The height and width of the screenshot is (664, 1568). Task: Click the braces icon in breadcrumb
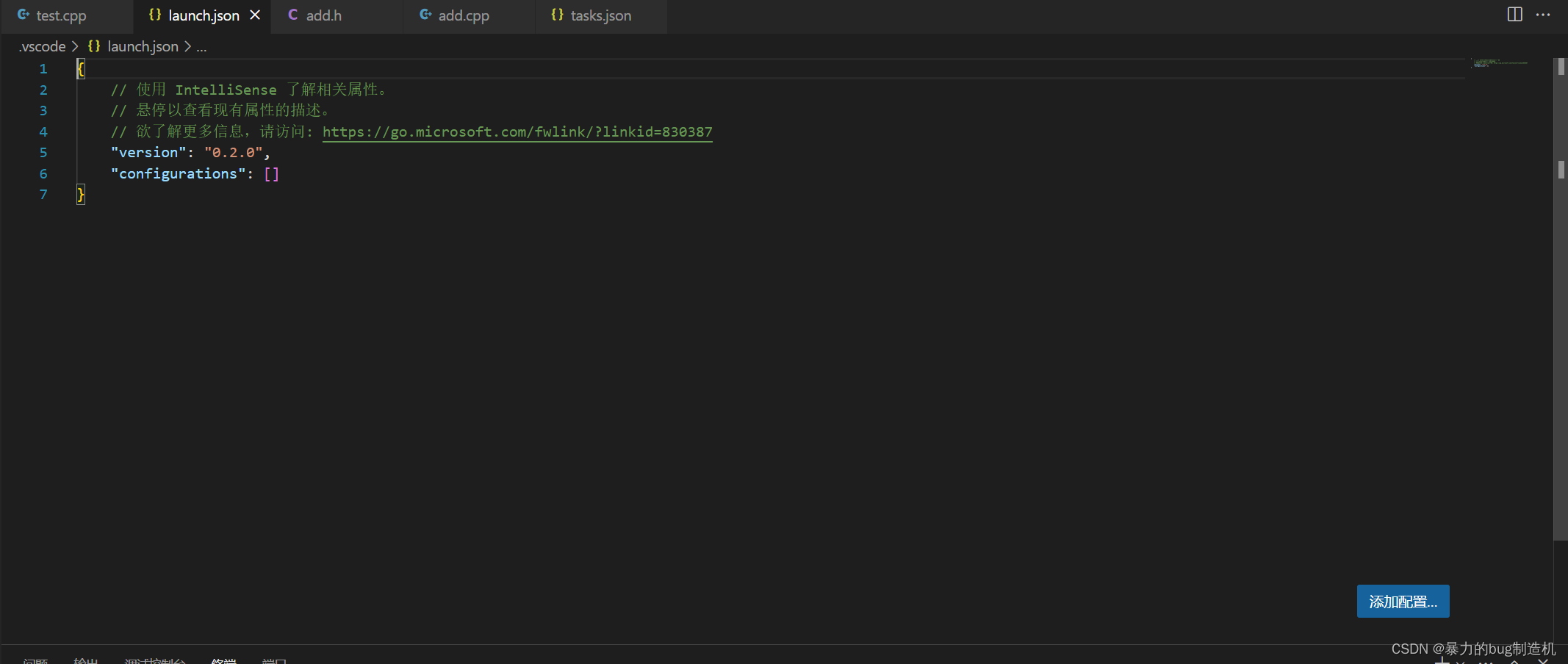coord(94,46)
